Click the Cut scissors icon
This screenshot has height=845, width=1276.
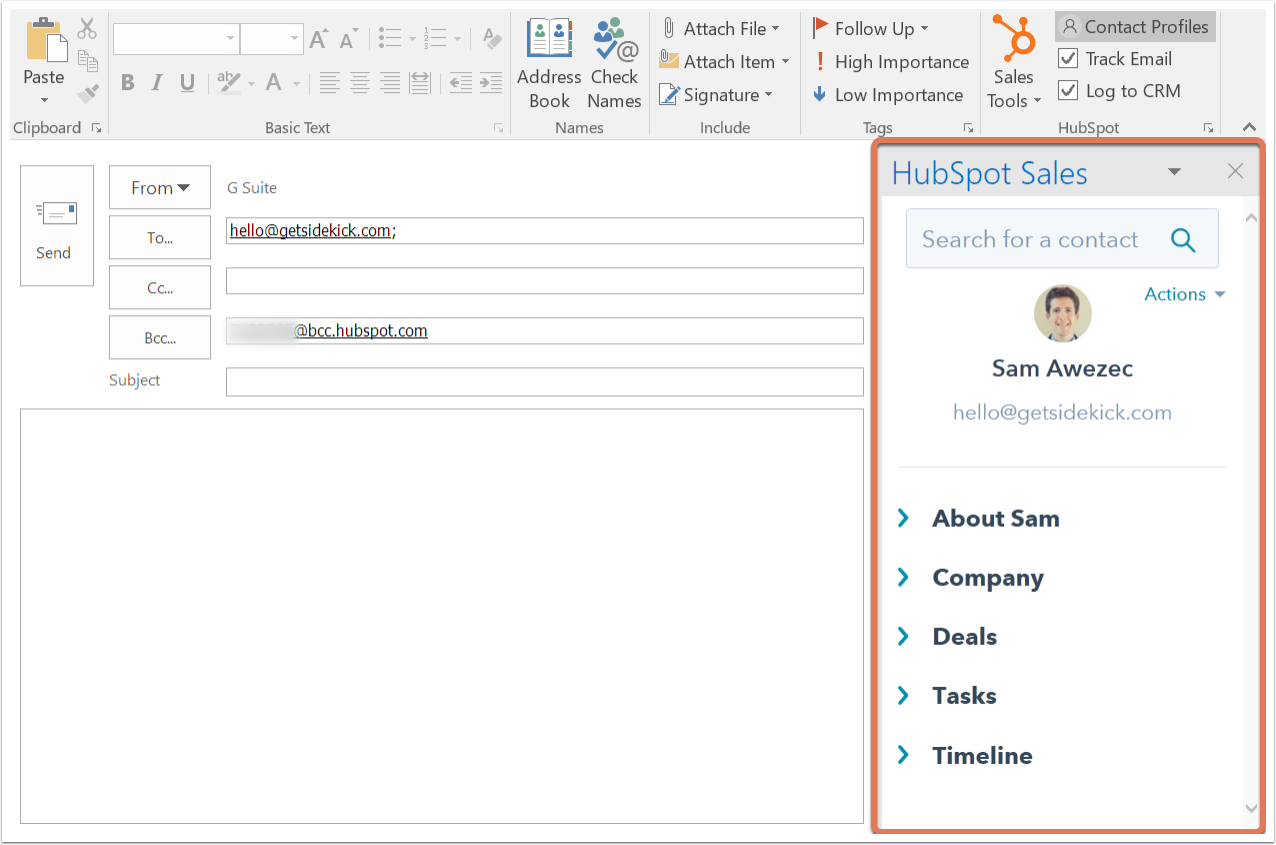pyautogui.click(x=87, y=28)
